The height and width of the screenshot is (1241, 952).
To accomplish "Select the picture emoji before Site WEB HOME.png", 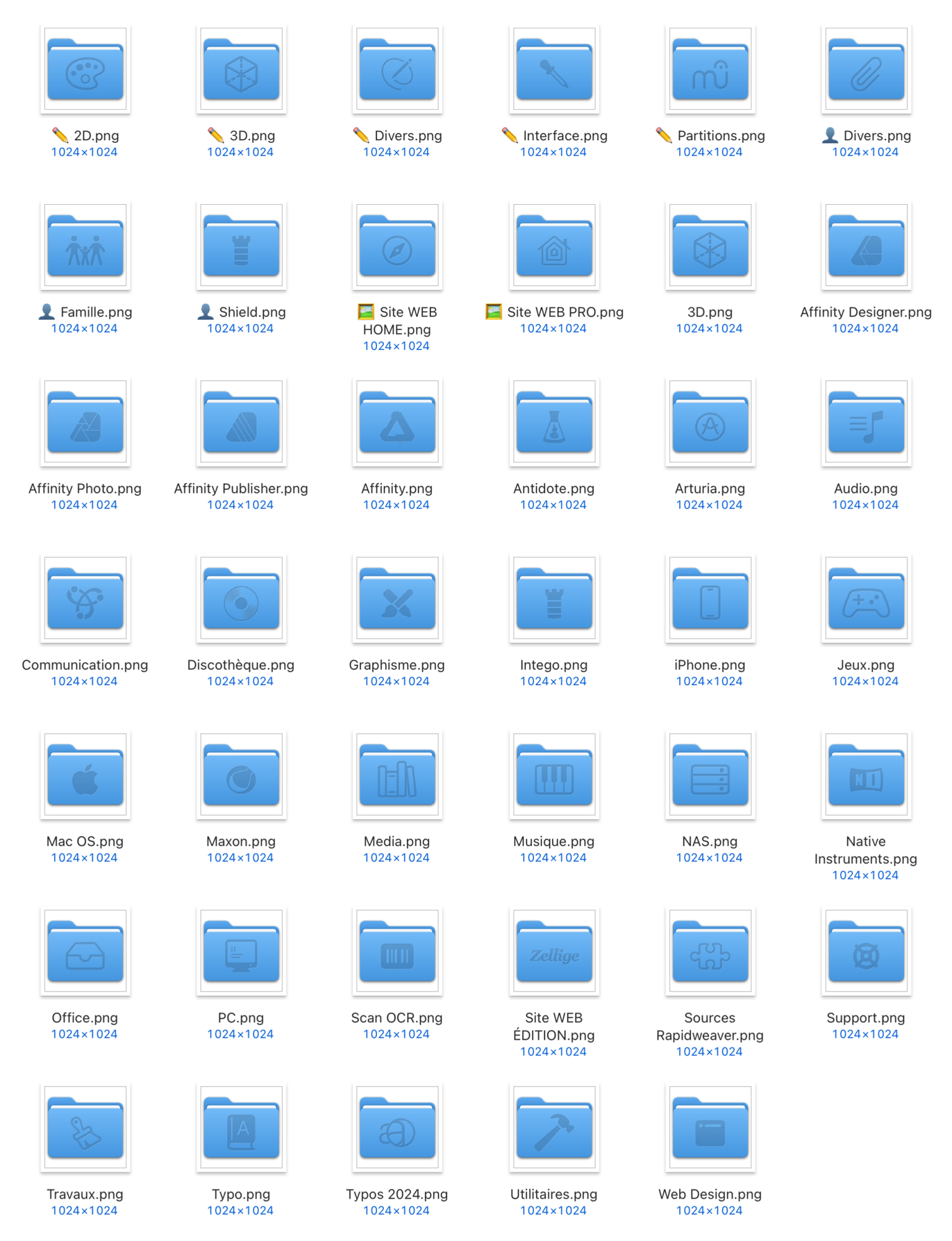I will pos(366,311).
